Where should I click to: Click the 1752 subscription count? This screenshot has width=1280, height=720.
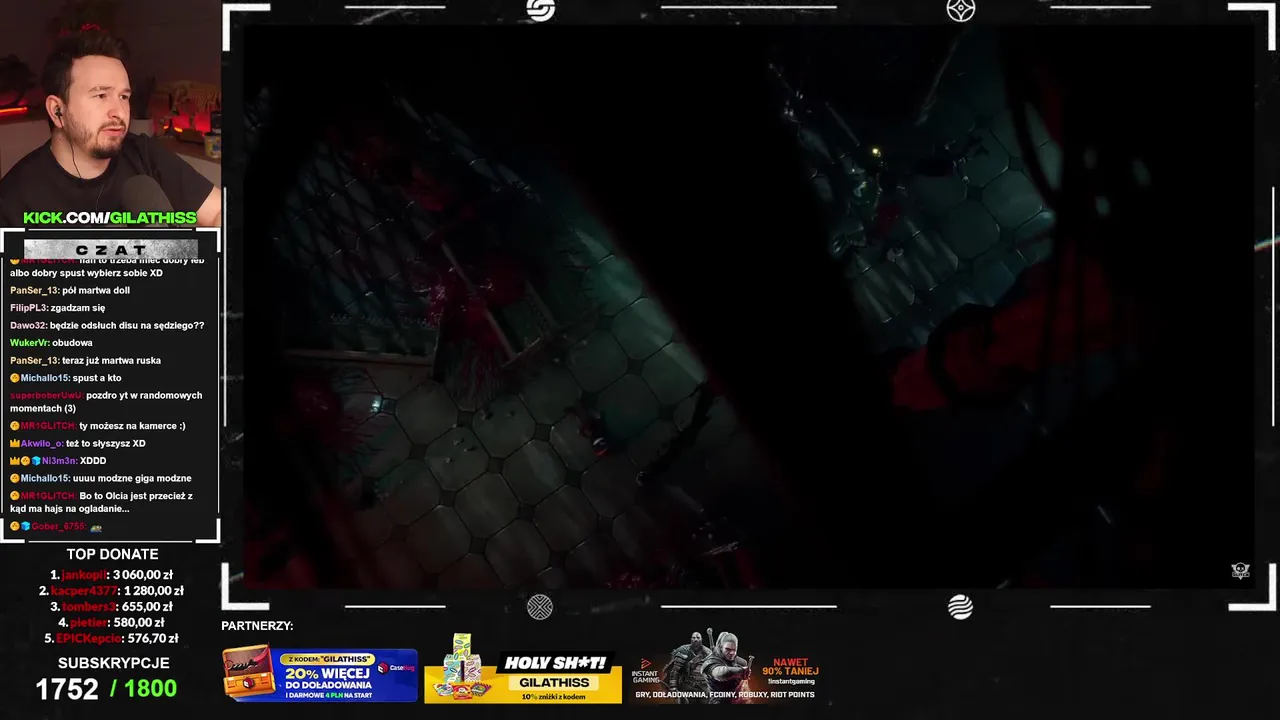pos(67,689)
